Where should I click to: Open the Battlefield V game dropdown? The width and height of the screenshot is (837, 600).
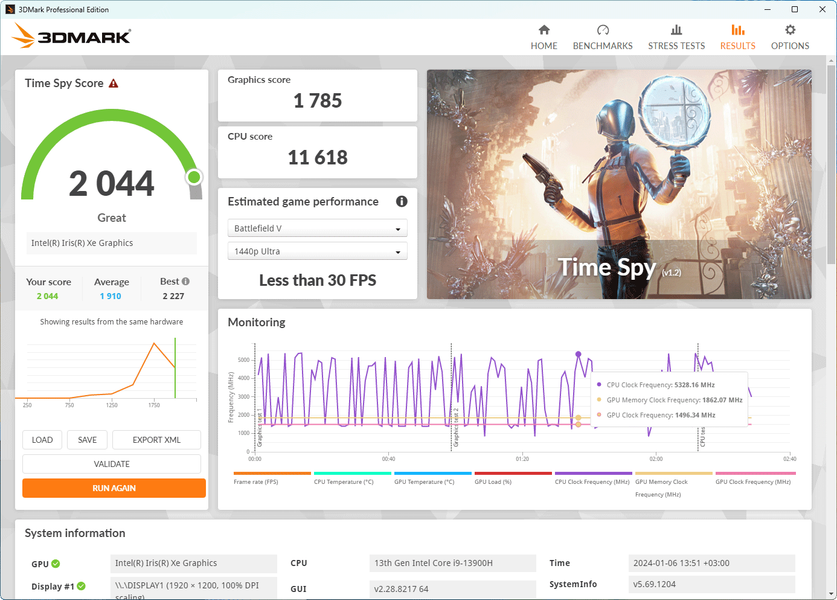click(317, 228)
